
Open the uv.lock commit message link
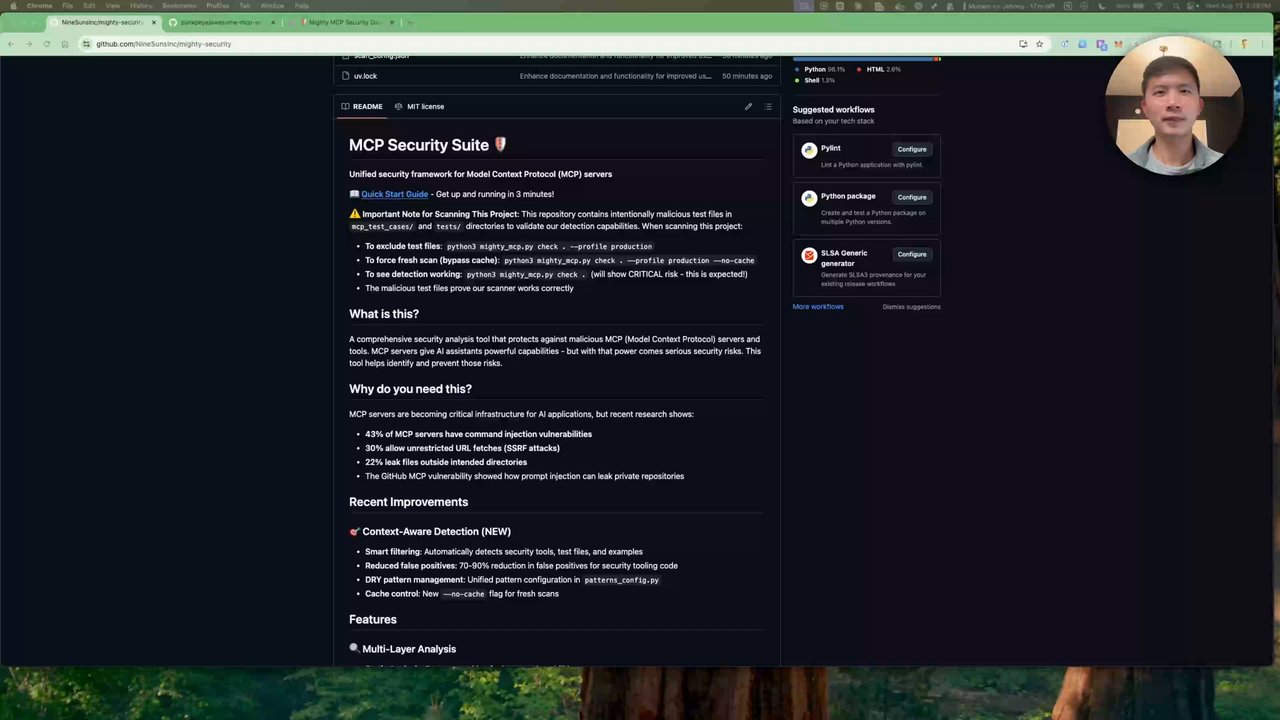click(x=615, y=76)
